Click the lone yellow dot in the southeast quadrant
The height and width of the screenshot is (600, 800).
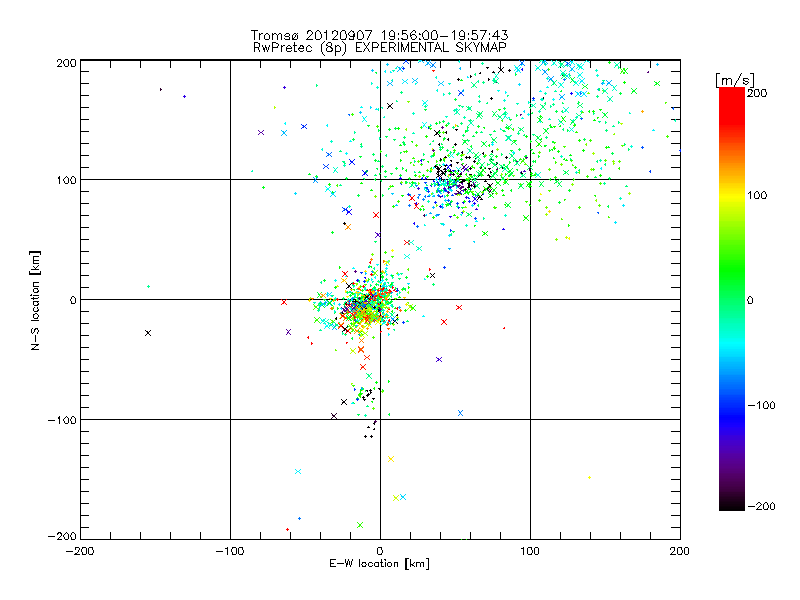(589, 478)
